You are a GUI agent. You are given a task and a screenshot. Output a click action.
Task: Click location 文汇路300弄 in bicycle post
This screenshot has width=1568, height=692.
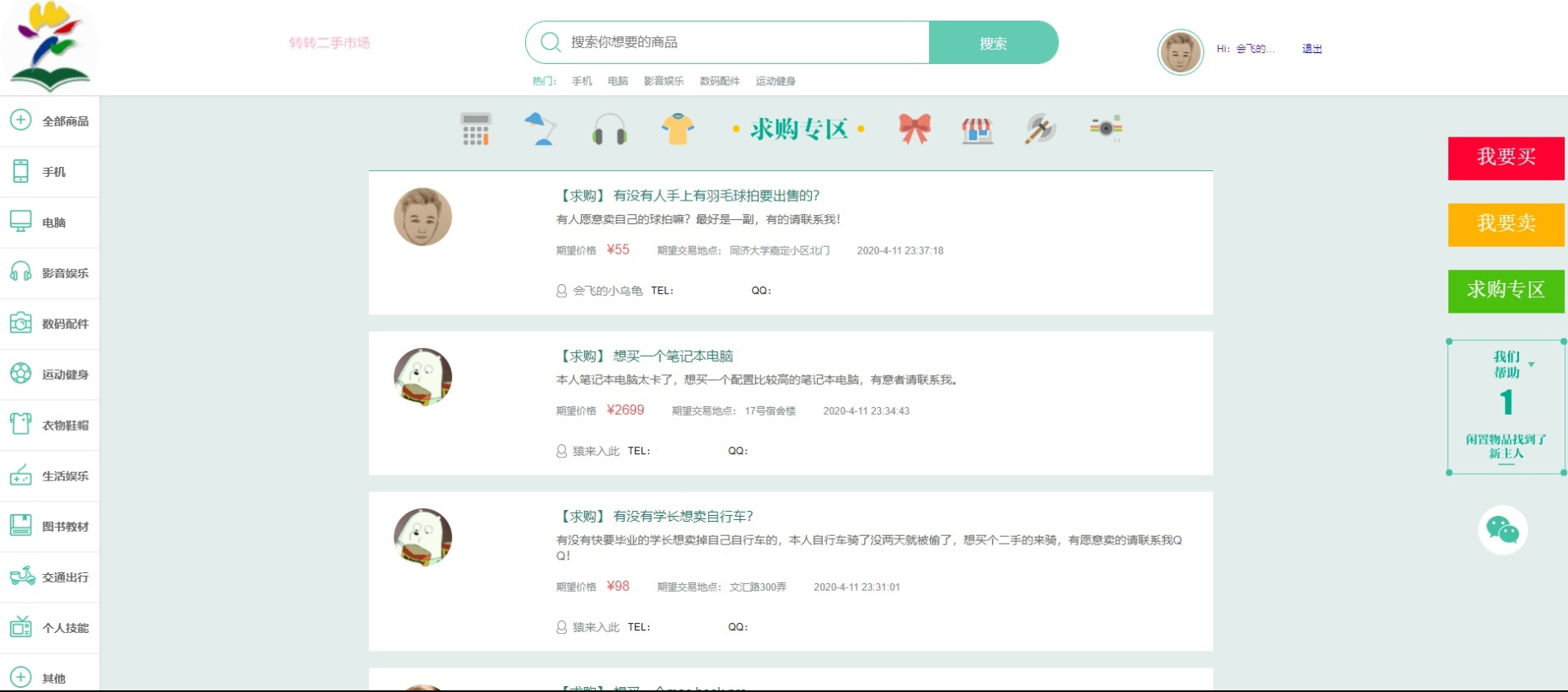pos(758,587)
